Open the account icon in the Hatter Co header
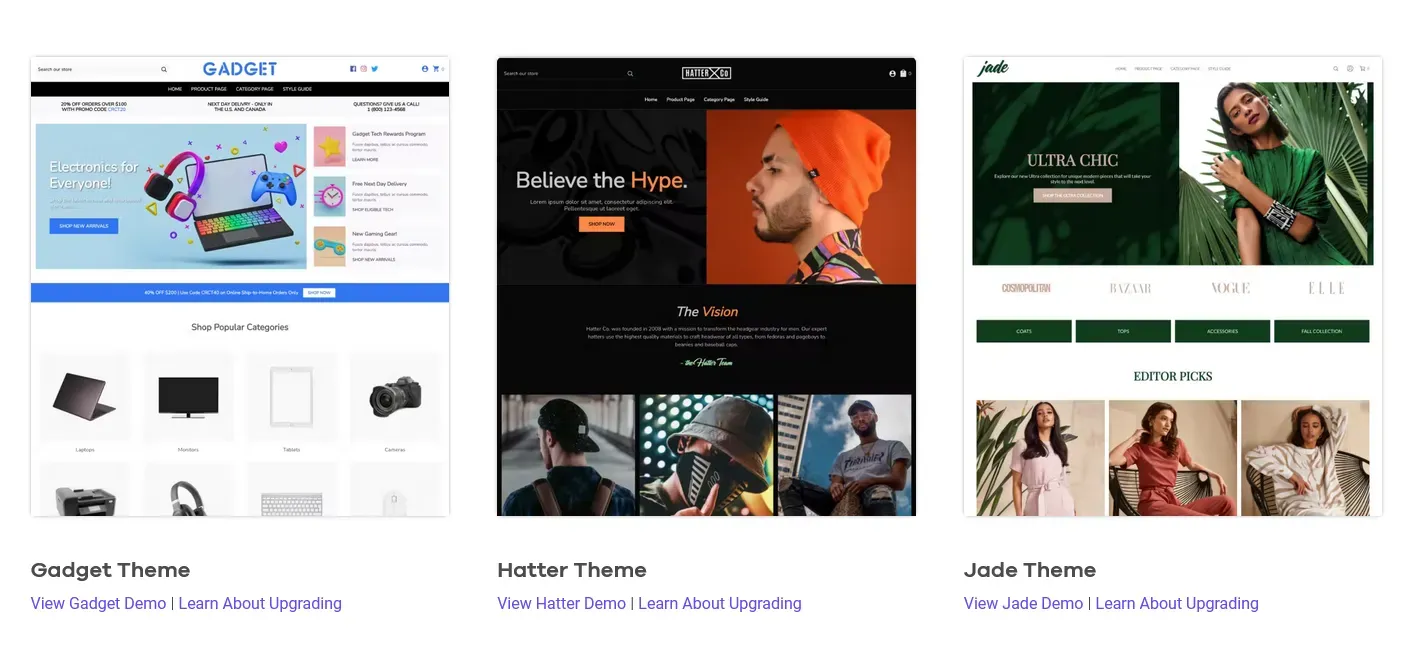The width and height of the screenshot is (1408, 663). click(x=892, y=73)
